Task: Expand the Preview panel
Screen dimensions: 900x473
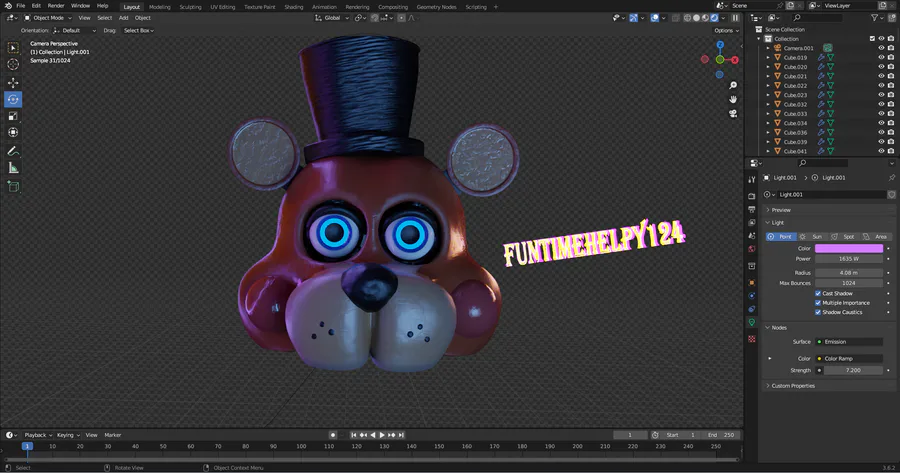Action: click(x=781, y=210)
